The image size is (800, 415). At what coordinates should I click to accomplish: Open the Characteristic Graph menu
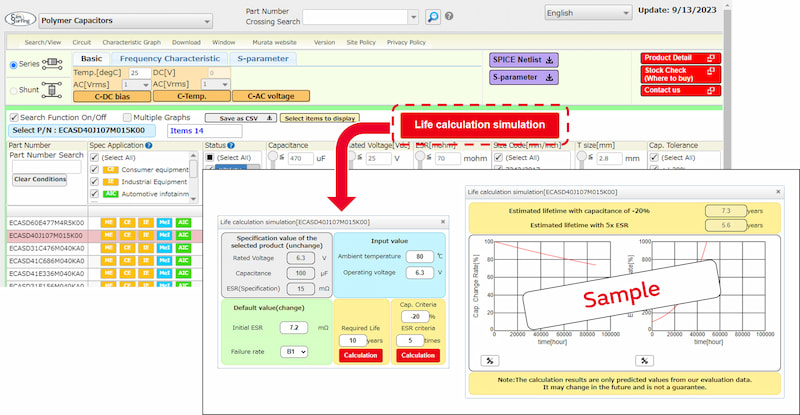131,42
